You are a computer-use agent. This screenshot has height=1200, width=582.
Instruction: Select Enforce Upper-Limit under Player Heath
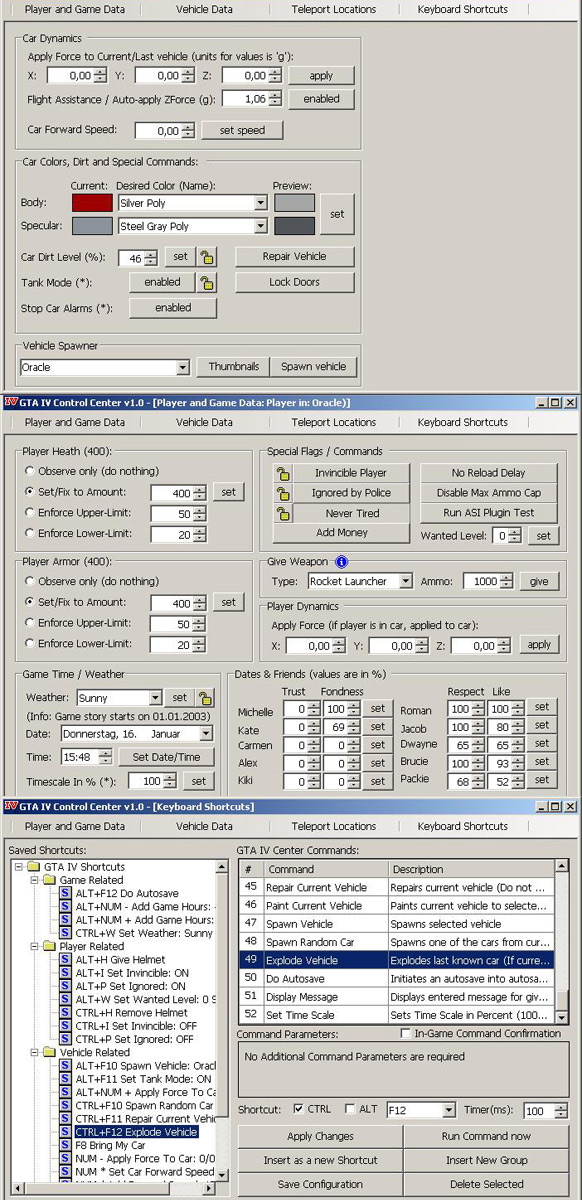(x=30, y=512)
